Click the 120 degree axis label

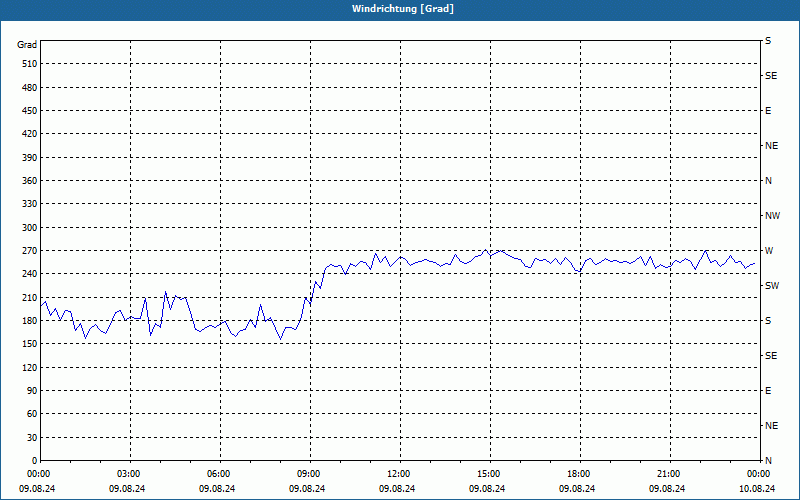pyautogui.click(x=30, y=367)
